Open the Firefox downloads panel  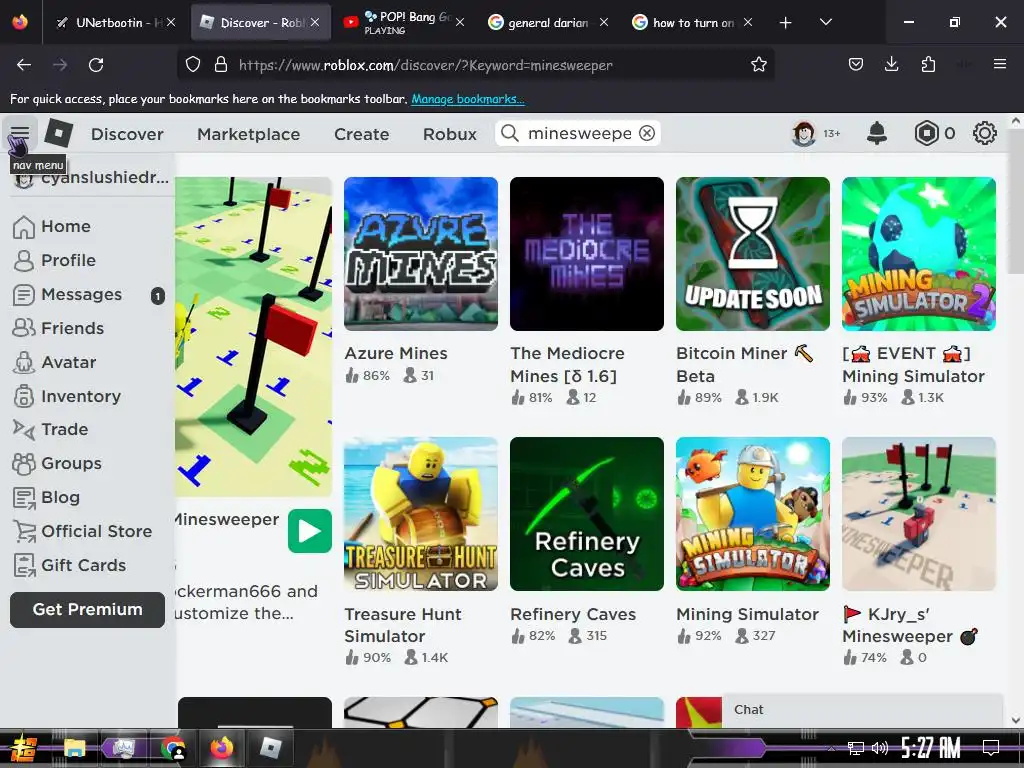[891, 64]
